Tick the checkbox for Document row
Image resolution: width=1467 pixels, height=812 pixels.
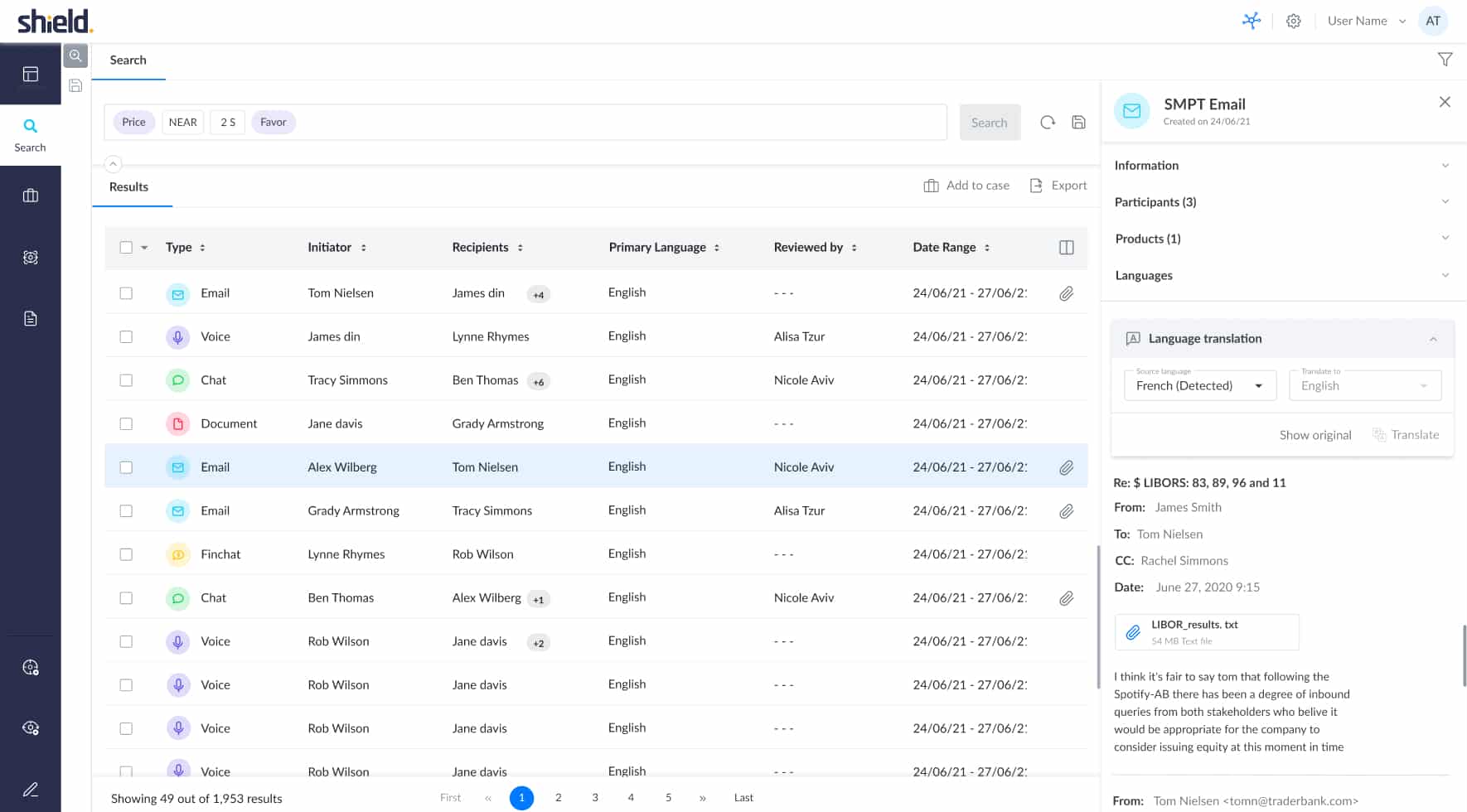tap(126, 424)
